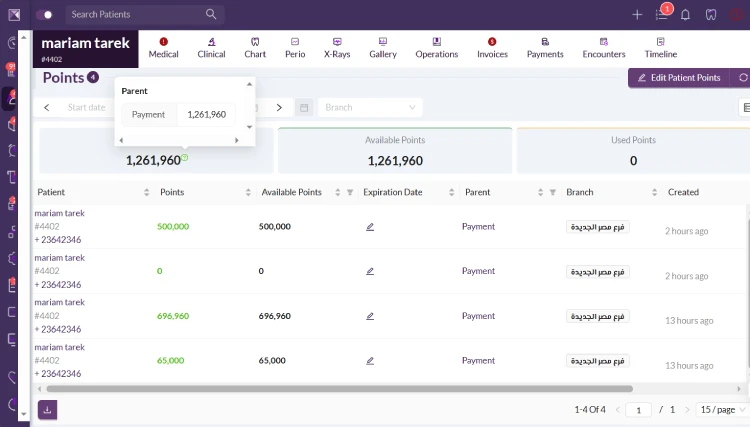Open the task list icon with badge
Screen dimensions: 750x427
click(662, 15)
